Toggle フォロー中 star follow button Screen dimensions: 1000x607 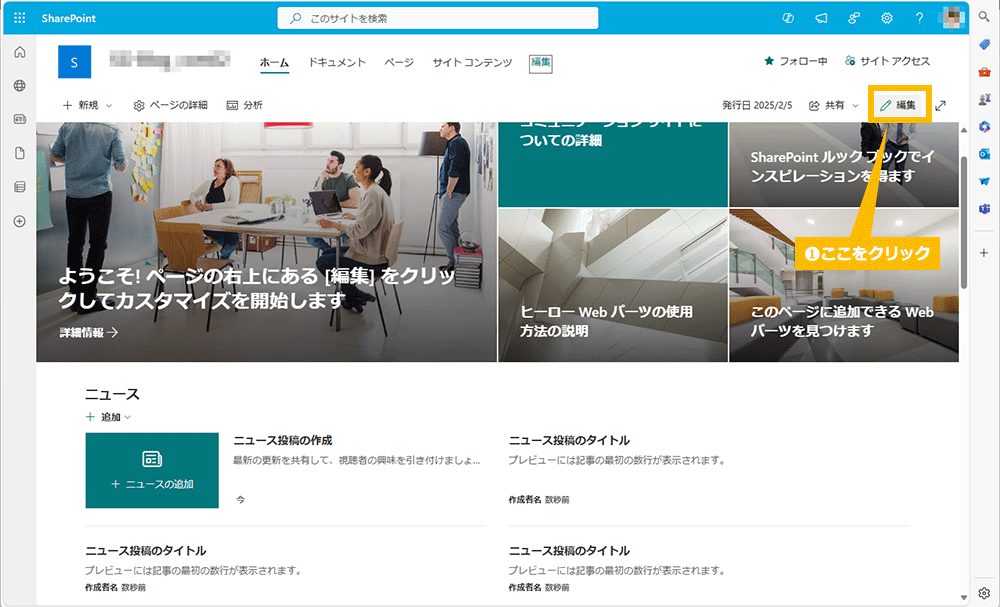click(796, 61)
